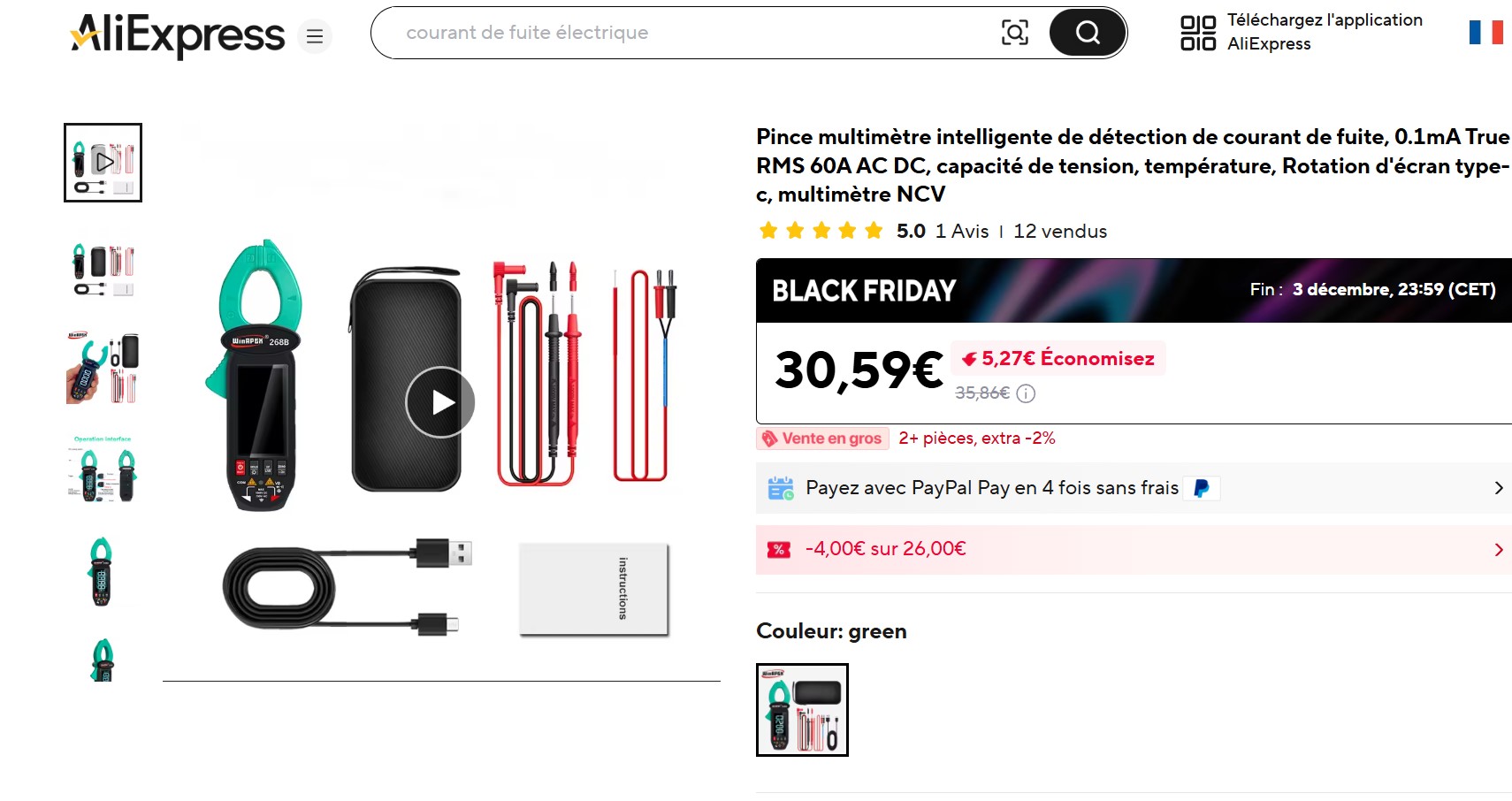Click the 1 Avis reviews link
The height and width of the screenshot is (801, 1512).
click(962, 232)
